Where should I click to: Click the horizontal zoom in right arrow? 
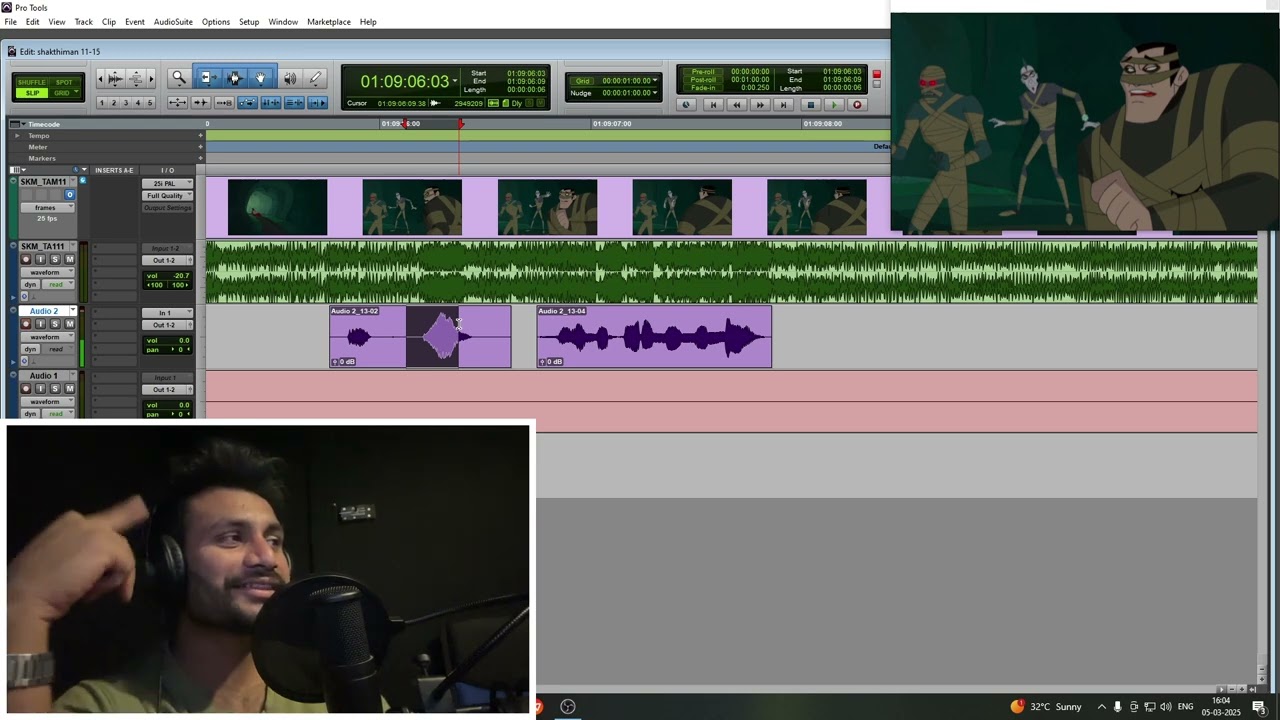151,78
